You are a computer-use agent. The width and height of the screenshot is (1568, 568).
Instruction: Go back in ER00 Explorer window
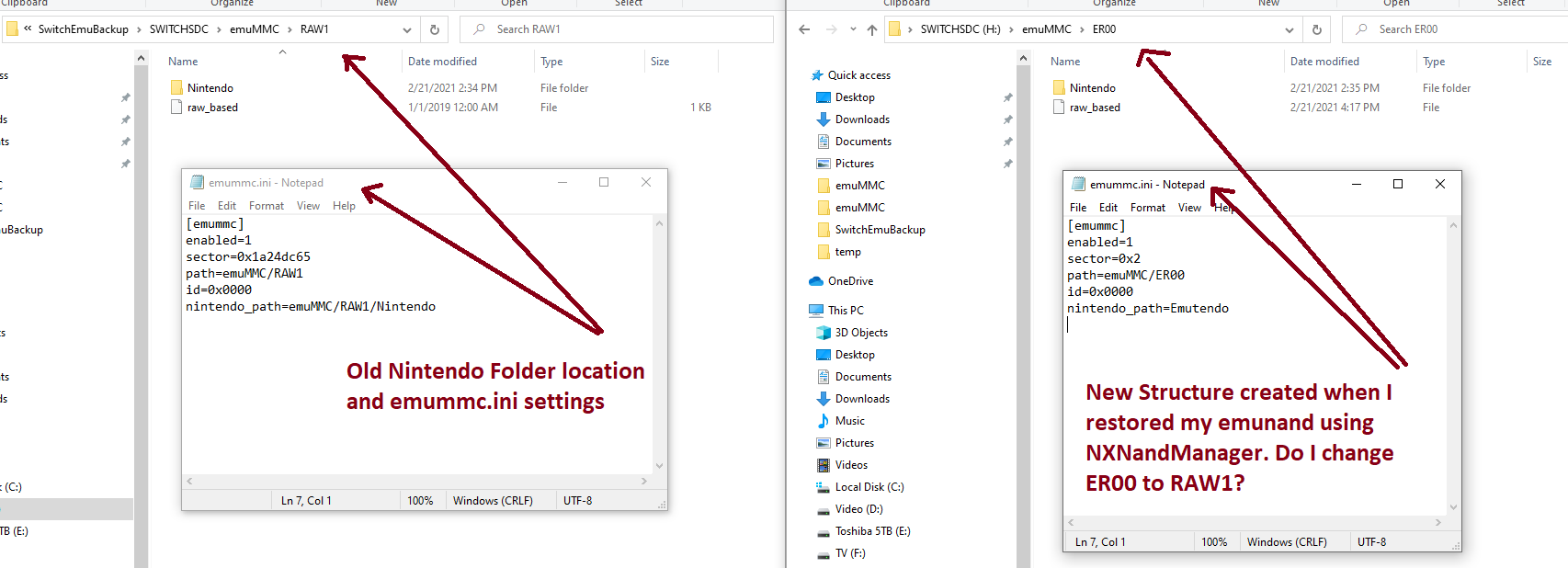[x=804, y=29]
